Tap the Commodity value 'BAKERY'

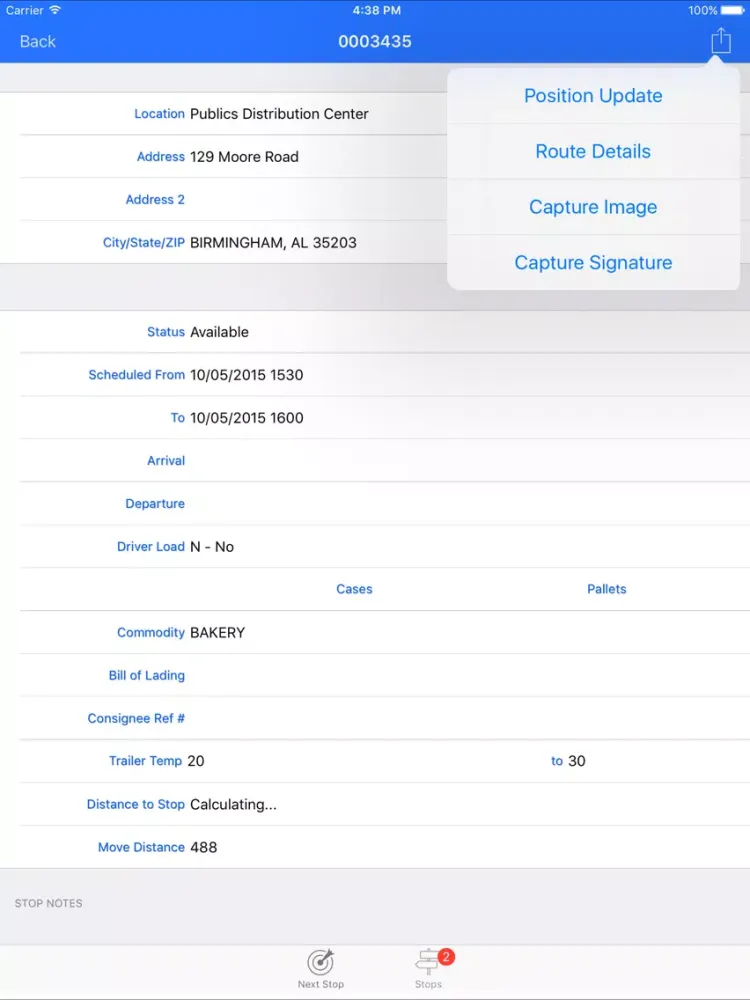point(217,632)
